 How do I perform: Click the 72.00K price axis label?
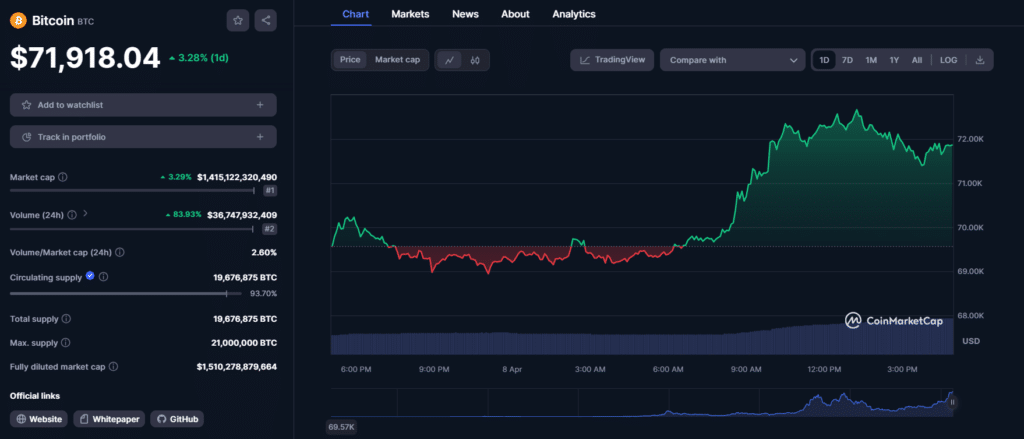pos(970,139)
